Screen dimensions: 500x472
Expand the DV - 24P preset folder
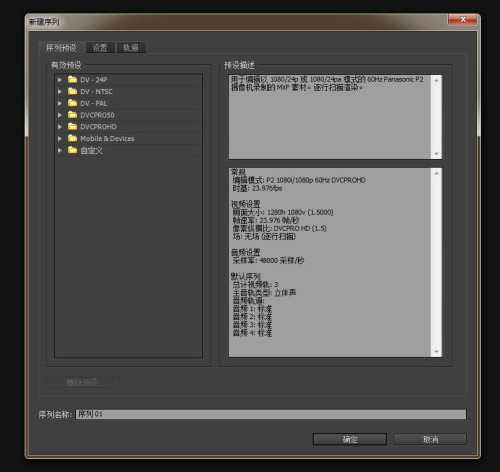pos(60,80)
